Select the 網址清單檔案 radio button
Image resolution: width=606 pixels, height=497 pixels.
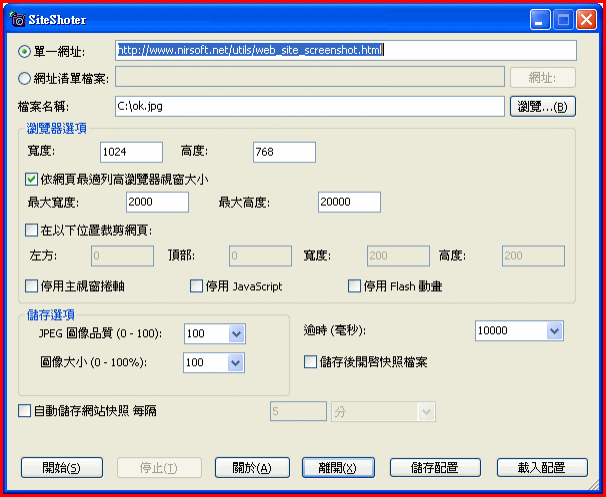point(24,78)
